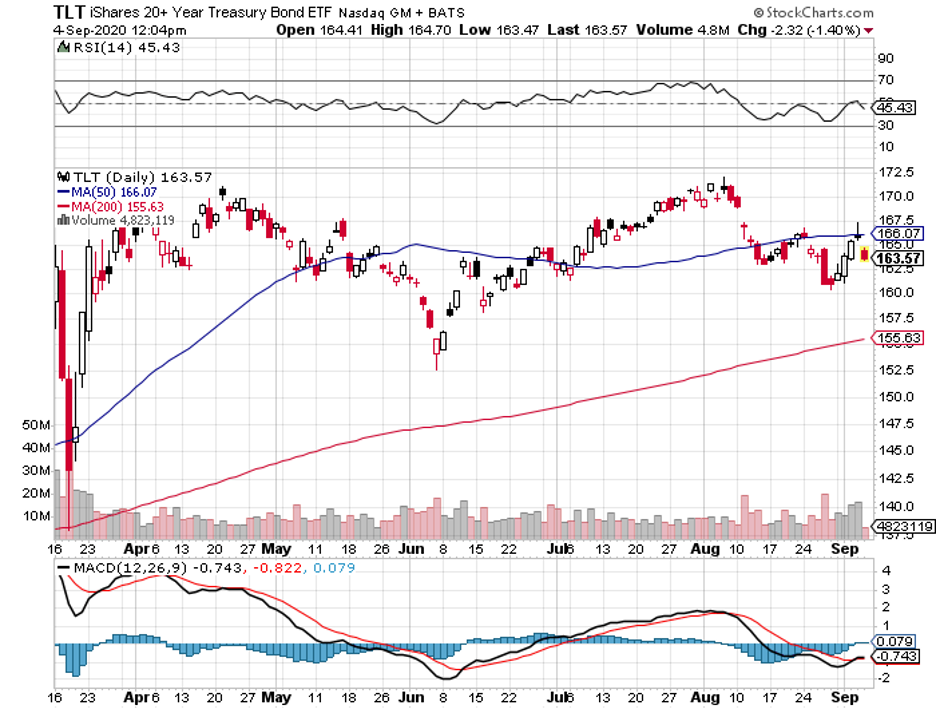Click the Sep label on the price chart axis
Image resolution: width=936 pixels, height=708 pixels.
tap(845, 549)
